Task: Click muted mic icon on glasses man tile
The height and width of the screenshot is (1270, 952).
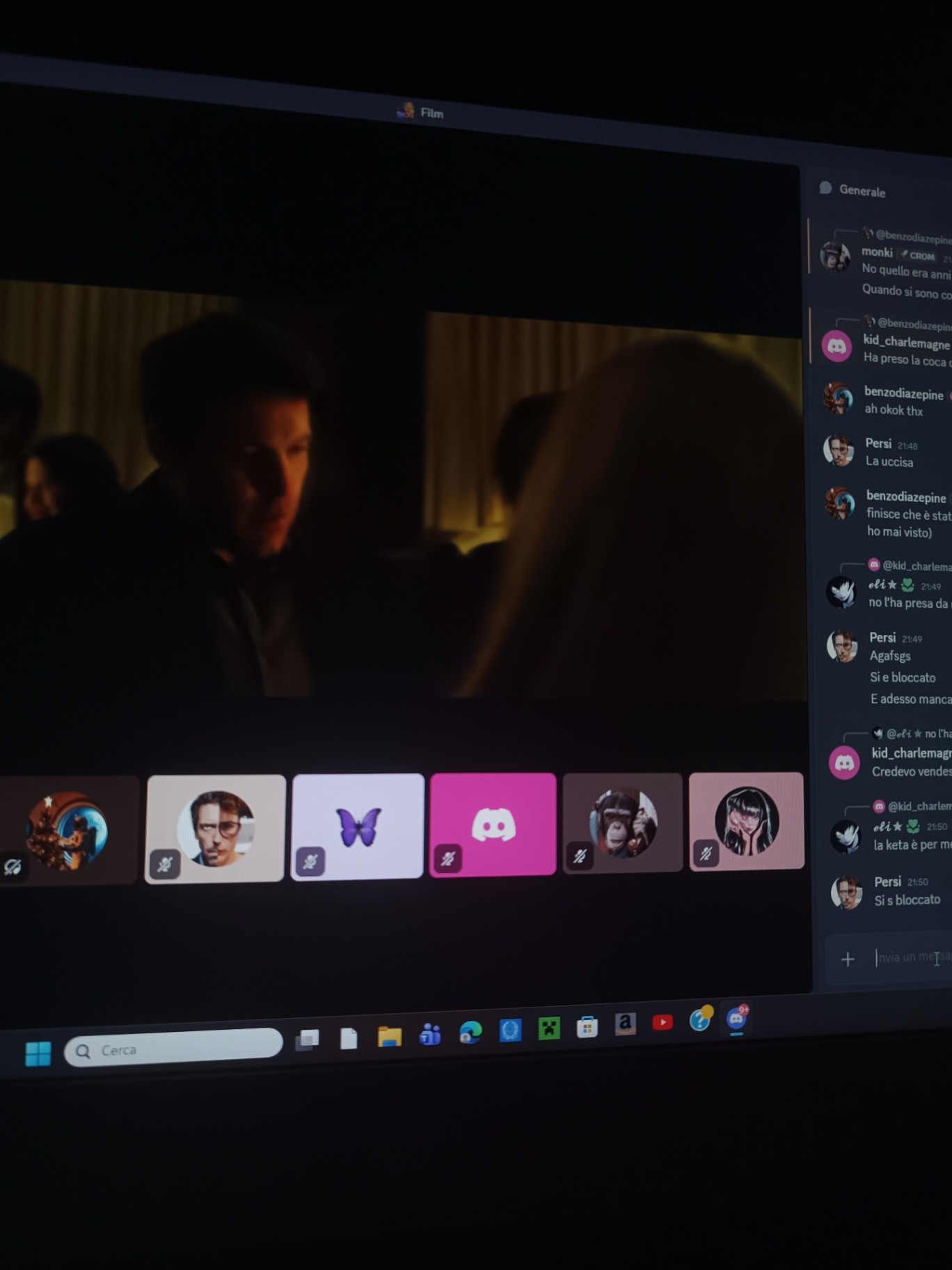Action: (164, 865)
